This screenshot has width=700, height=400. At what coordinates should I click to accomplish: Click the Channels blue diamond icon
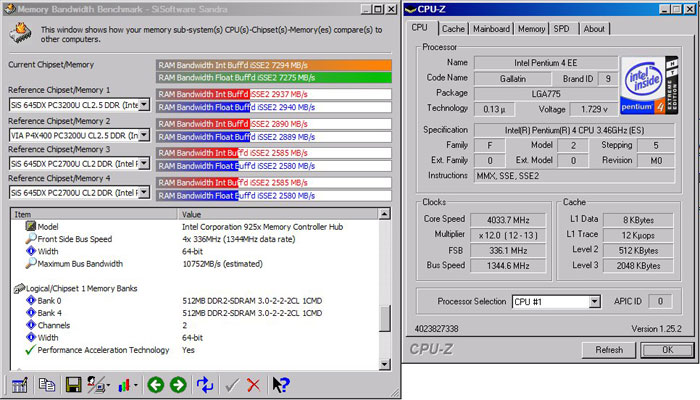click(31, 325)
